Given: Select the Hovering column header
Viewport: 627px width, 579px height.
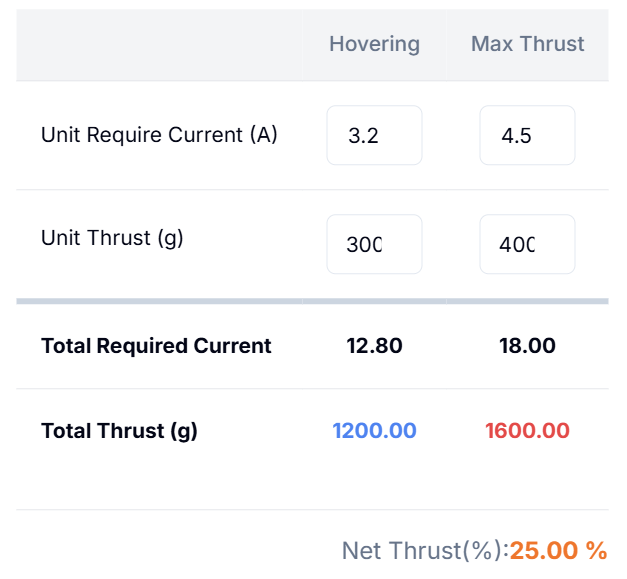Looking at the screenshot, I should tap(374, 44).
